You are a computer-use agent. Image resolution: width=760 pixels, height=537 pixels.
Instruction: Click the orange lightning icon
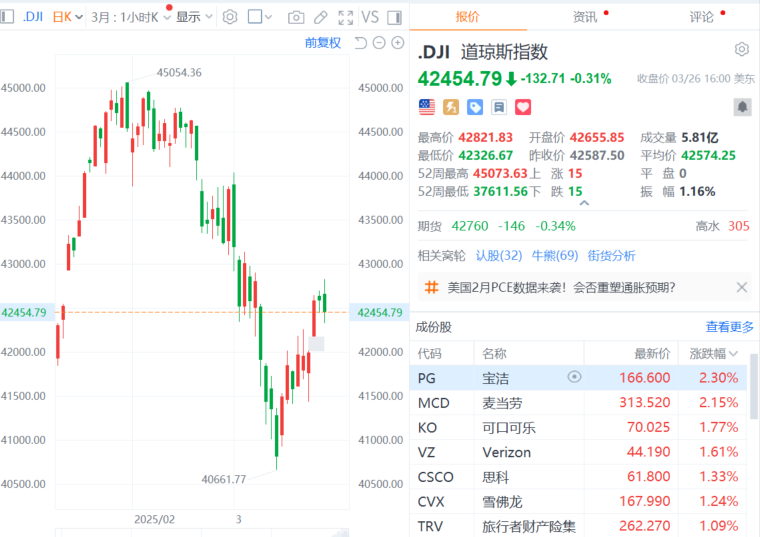(451, 107)
